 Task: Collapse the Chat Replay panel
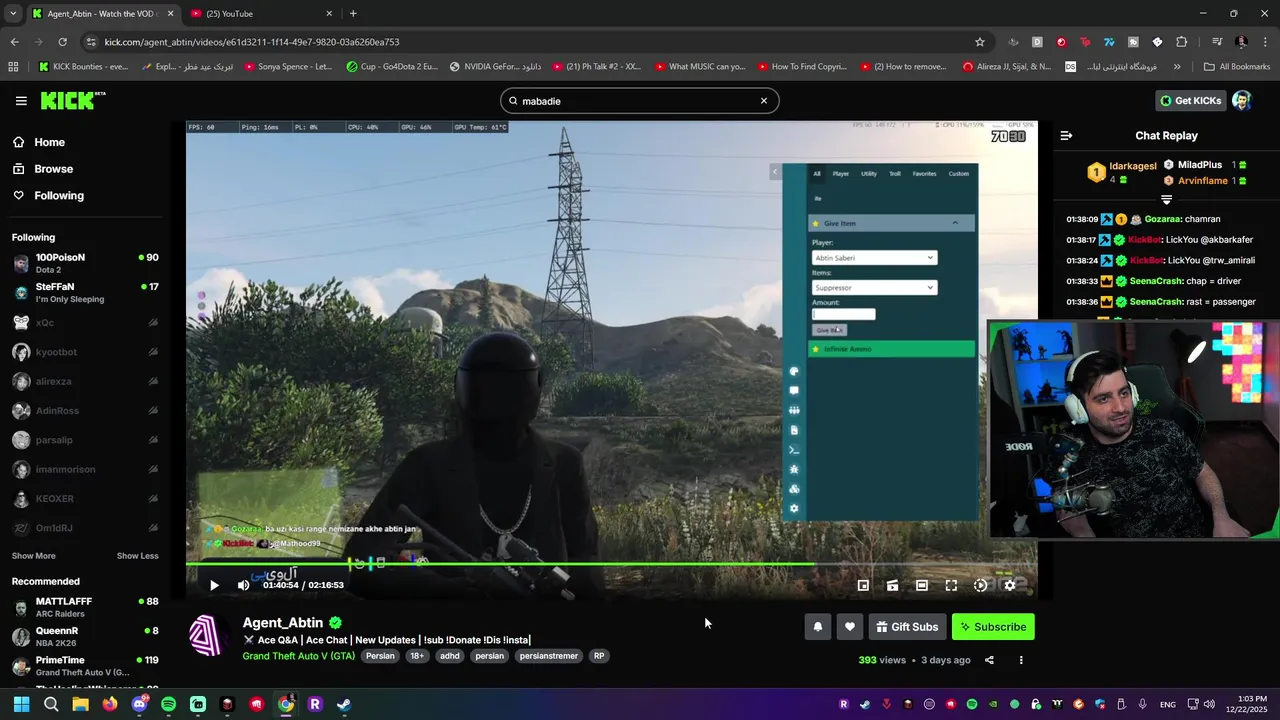(1066, 135)
